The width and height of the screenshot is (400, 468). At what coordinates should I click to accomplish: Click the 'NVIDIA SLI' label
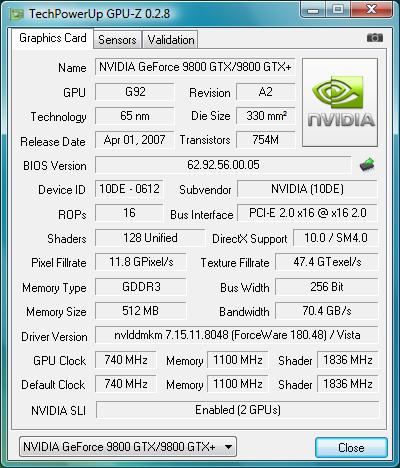tap(58, 411)
